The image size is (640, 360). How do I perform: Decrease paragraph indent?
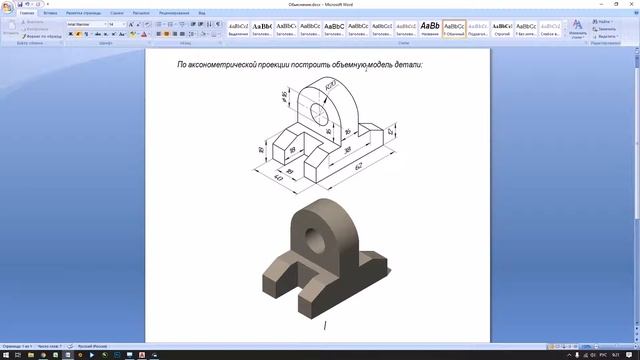tap(193, 24)
